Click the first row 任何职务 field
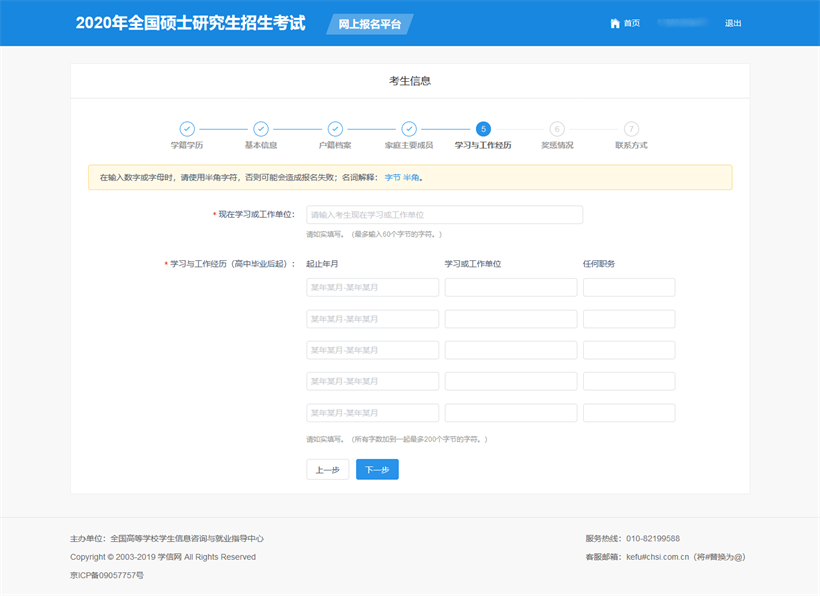The height and width of the screenshot is (596, 820). pos(628,288)
